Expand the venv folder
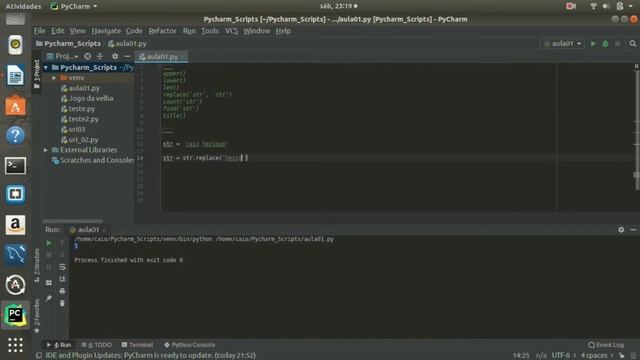640x360 pixels. click(x=54, y=78)
